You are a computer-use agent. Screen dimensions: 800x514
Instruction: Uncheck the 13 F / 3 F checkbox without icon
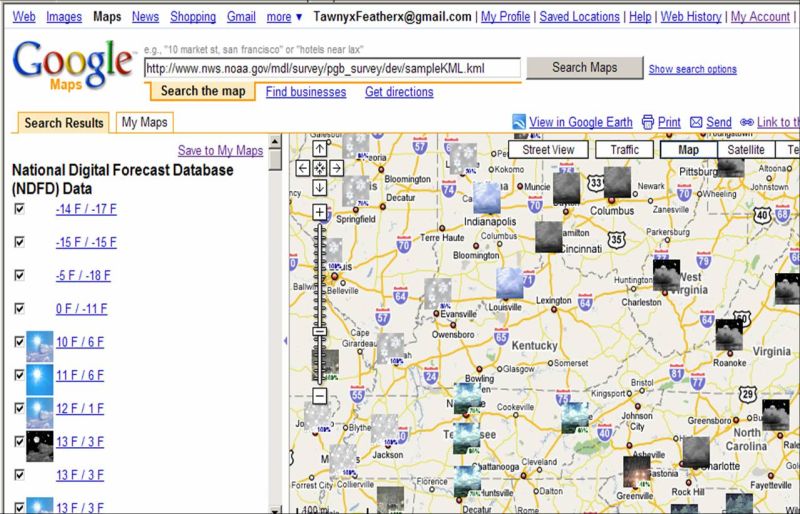[x=19, y=475]
